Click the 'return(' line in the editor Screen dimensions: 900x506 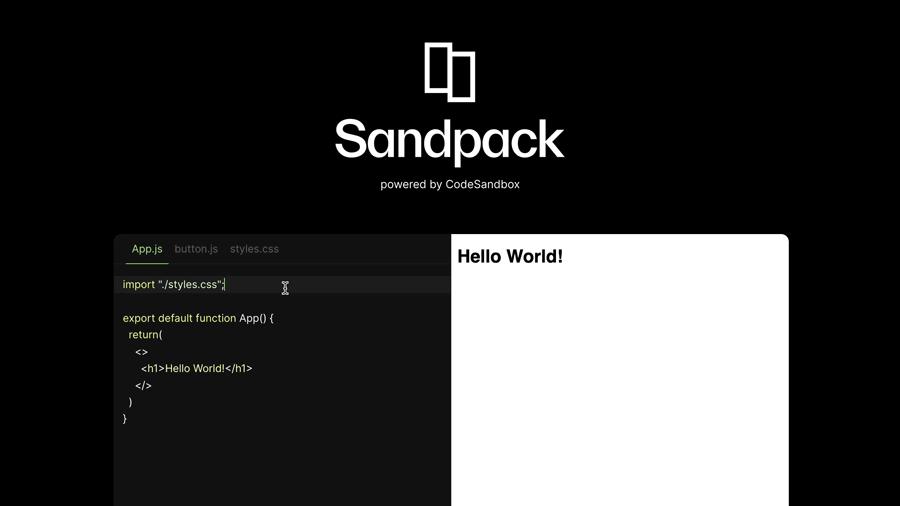coord(145,335)
